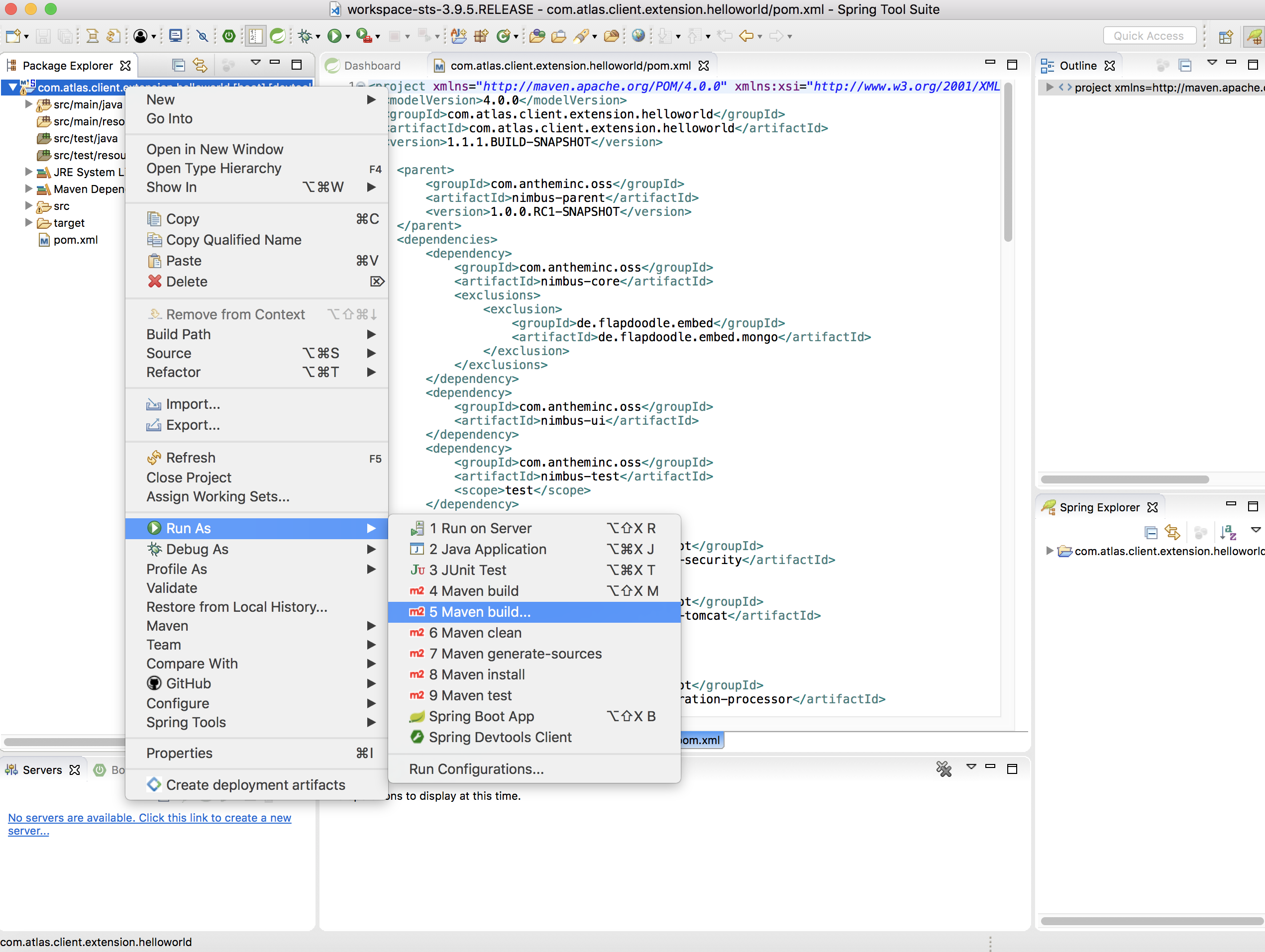The height and width of the screenshot is (952, 1265).
Task: Expand JRE System Library node
Action: tap(28, 172)
